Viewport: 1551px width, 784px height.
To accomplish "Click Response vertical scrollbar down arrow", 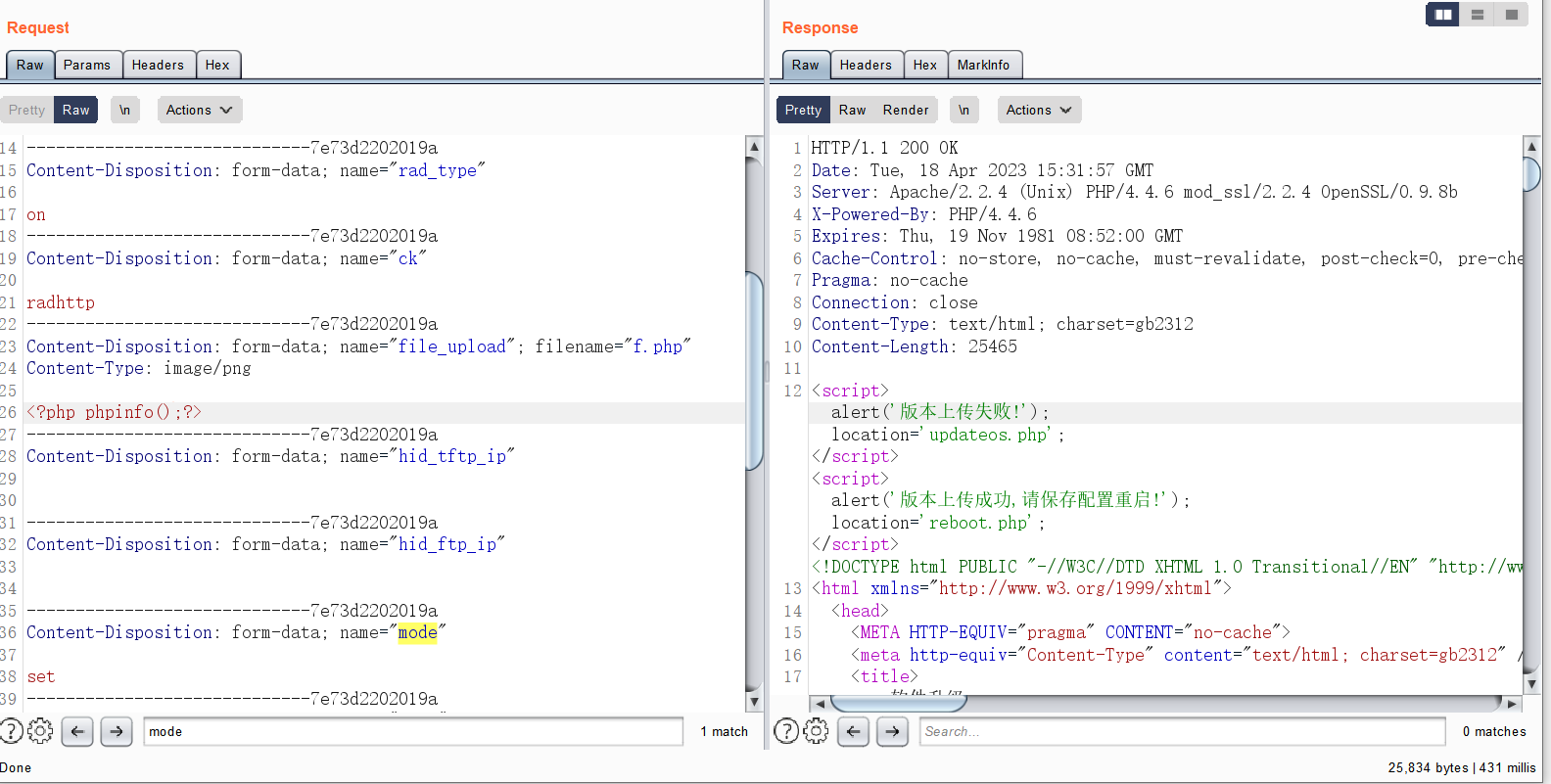I will pyautogui.click(x=1532, y=684).
